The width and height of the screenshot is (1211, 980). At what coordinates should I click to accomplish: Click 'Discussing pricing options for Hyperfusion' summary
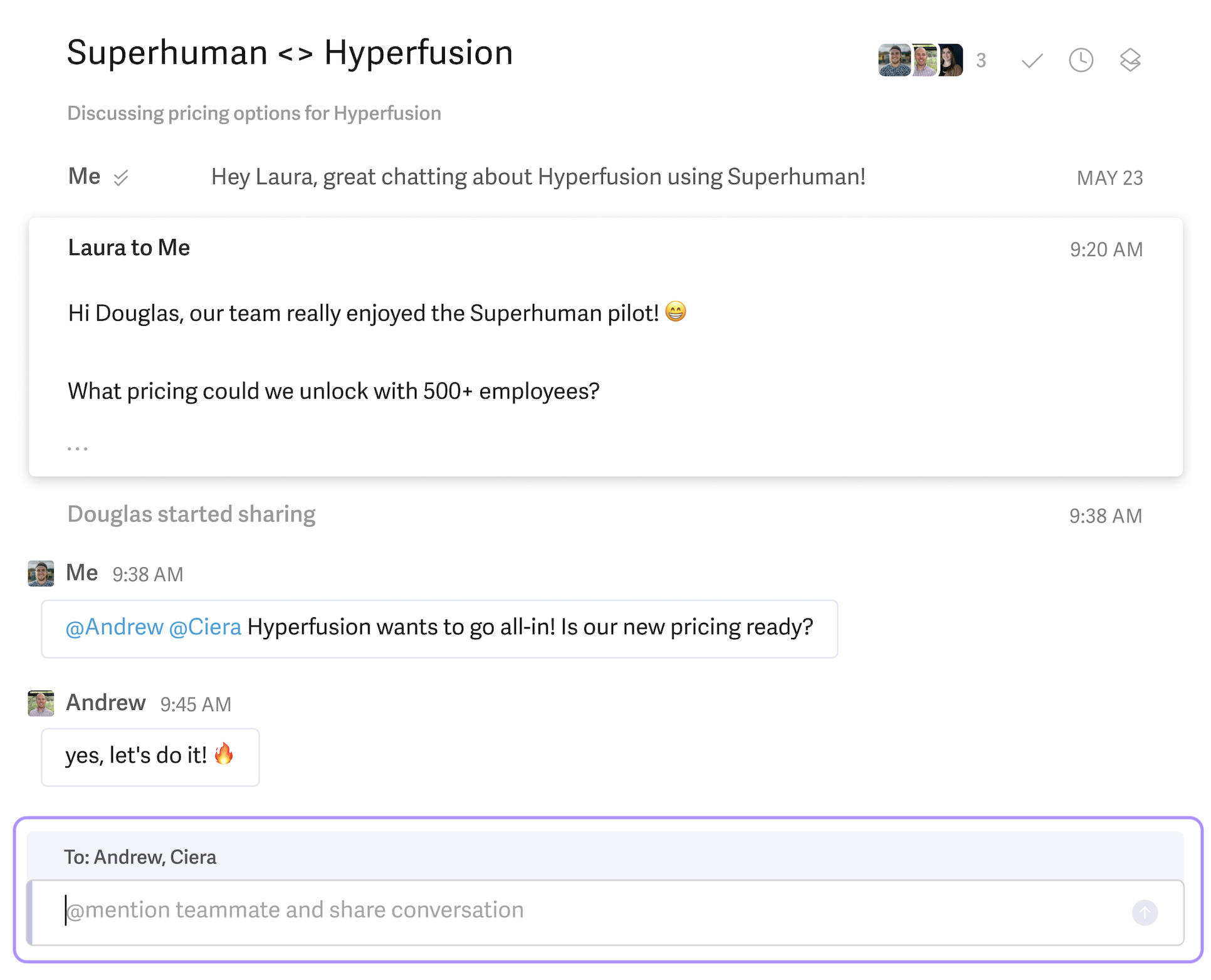pos(254,113)
